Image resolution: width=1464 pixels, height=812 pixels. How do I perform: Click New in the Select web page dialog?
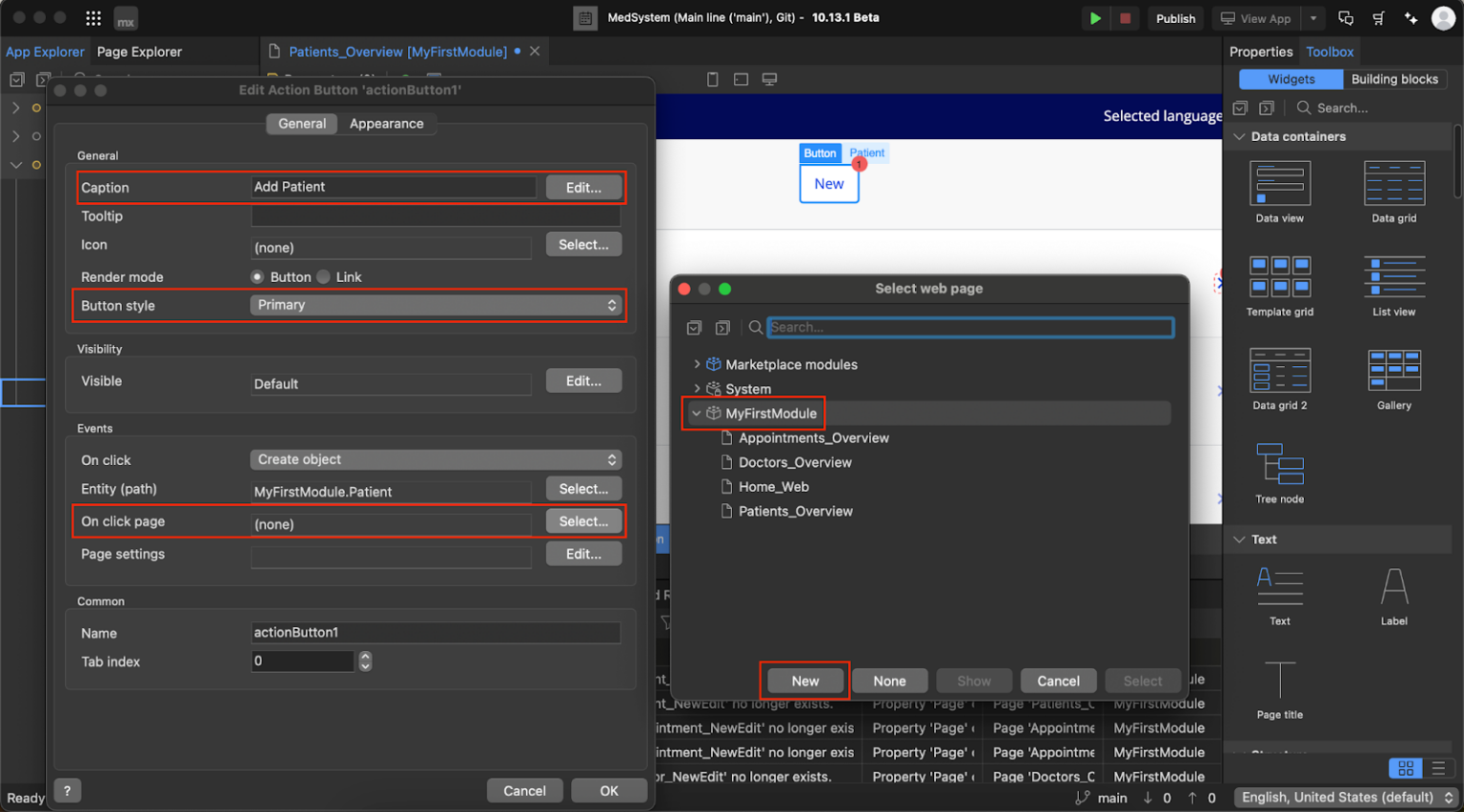(x=804, y=680)
